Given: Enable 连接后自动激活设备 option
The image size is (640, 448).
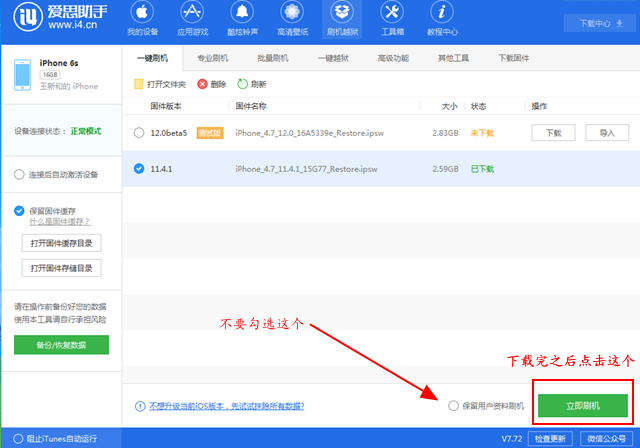Looking at the screenshot, I should tap(20, 174).
